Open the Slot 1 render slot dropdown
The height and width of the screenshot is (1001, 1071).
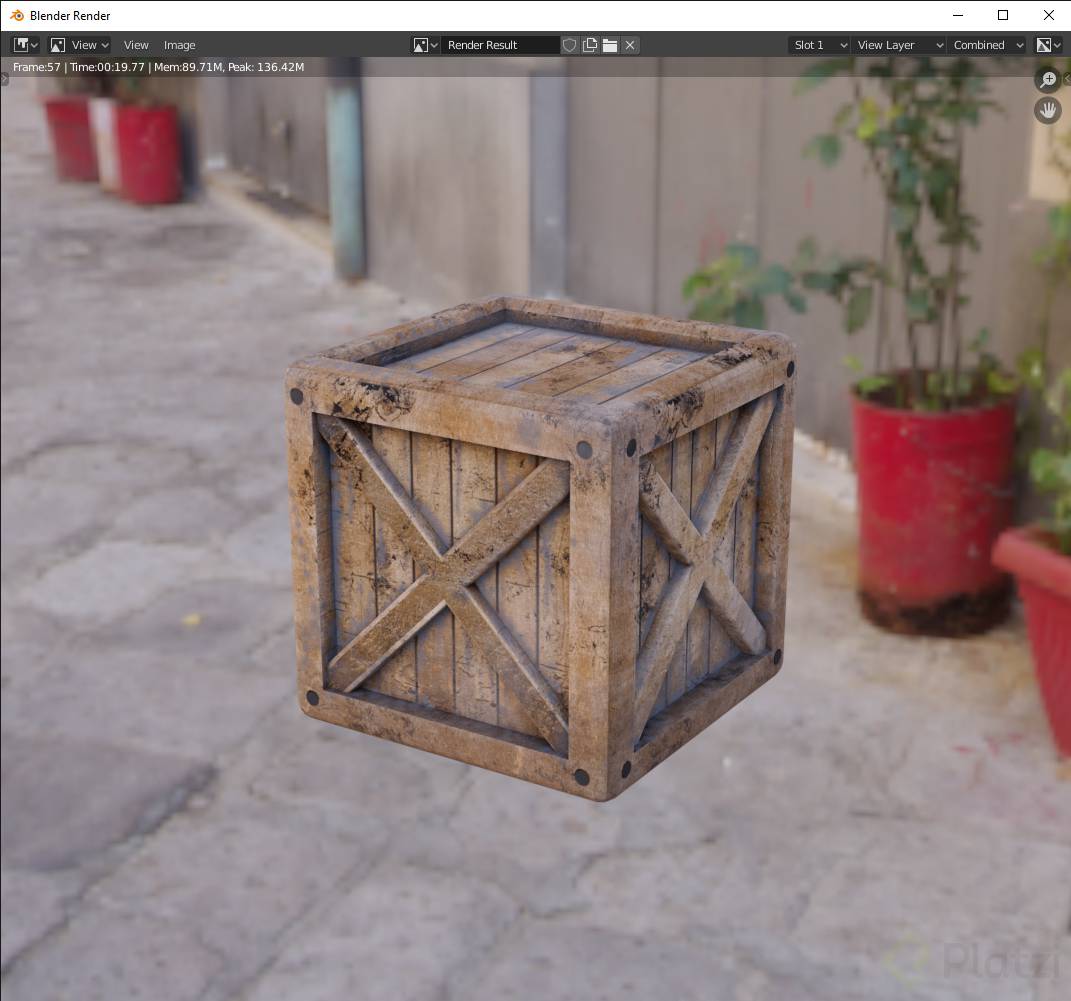pos(817,45)
